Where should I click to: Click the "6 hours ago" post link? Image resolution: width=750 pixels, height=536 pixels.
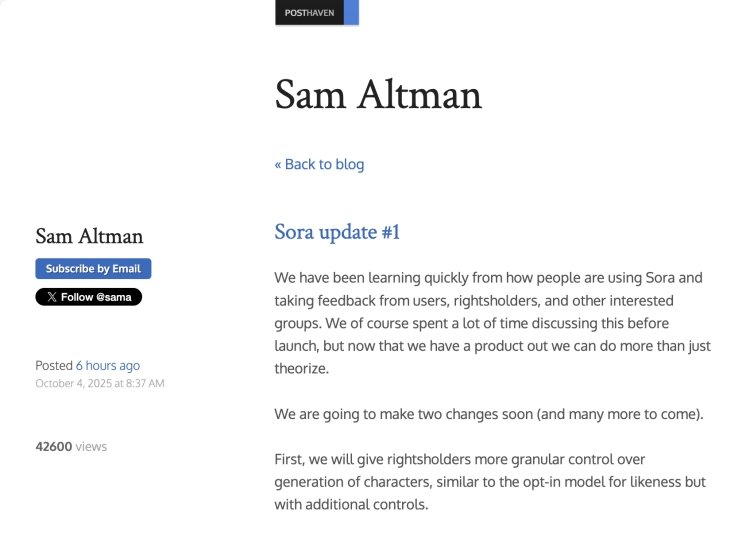(108, 366)
